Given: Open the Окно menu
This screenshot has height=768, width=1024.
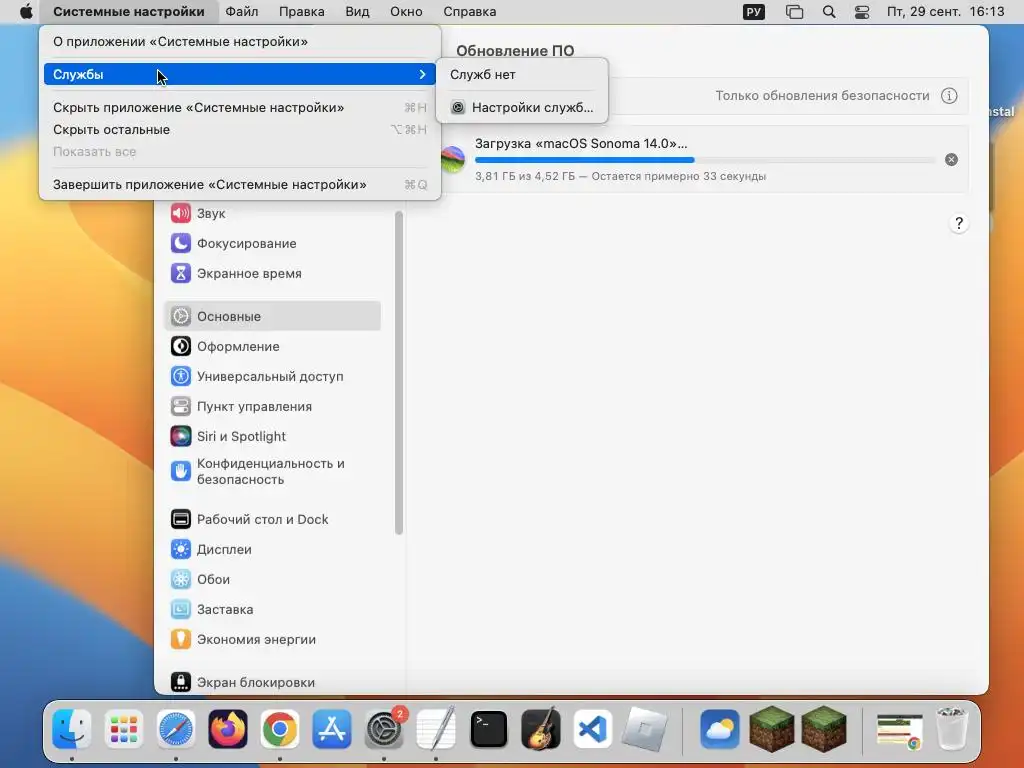Looking at the screenshot, I should [x=406, y=12].
